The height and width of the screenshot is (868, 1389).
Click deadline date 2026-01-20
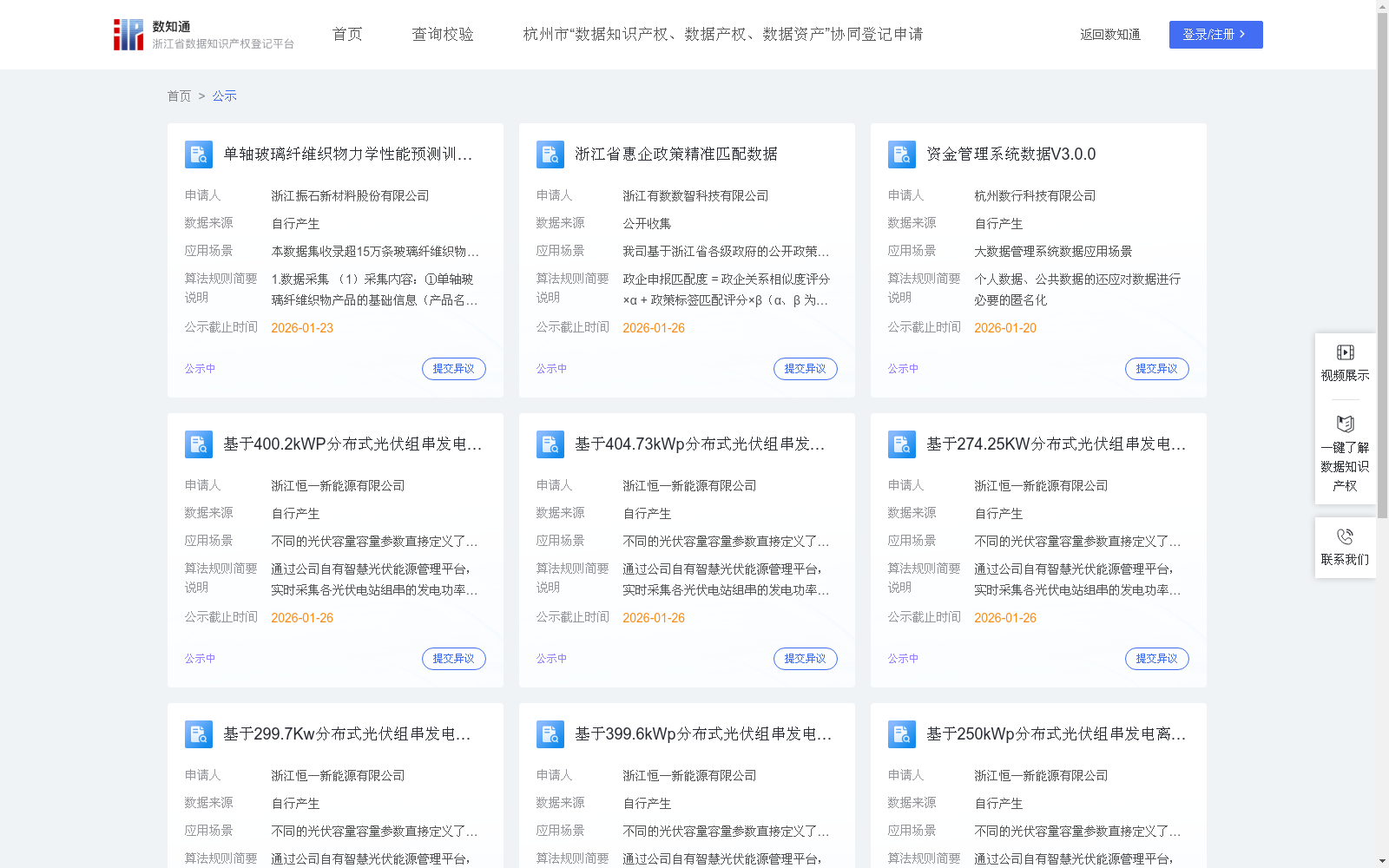coord(1005,328)
